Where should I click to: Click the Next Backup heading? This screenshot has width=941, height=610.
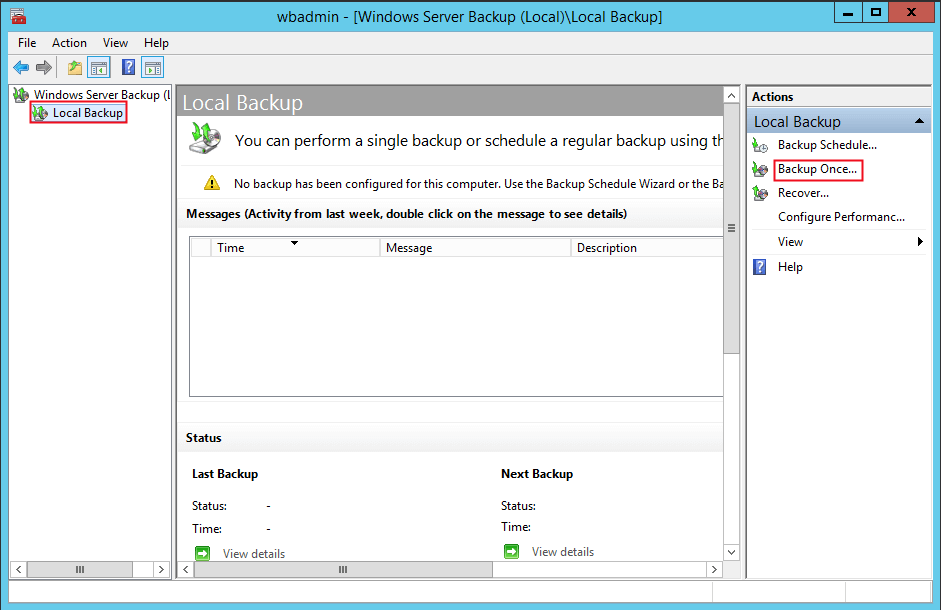537,474
